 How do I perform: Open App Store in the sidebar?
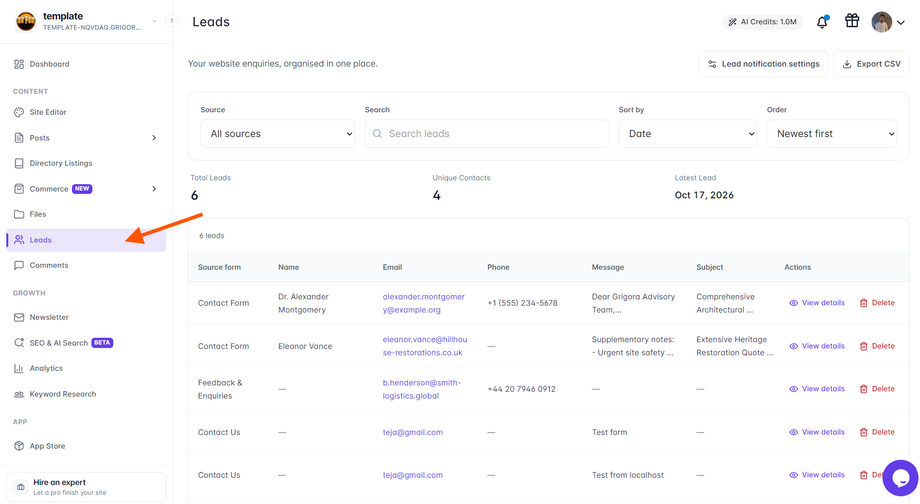pos(86,446)
